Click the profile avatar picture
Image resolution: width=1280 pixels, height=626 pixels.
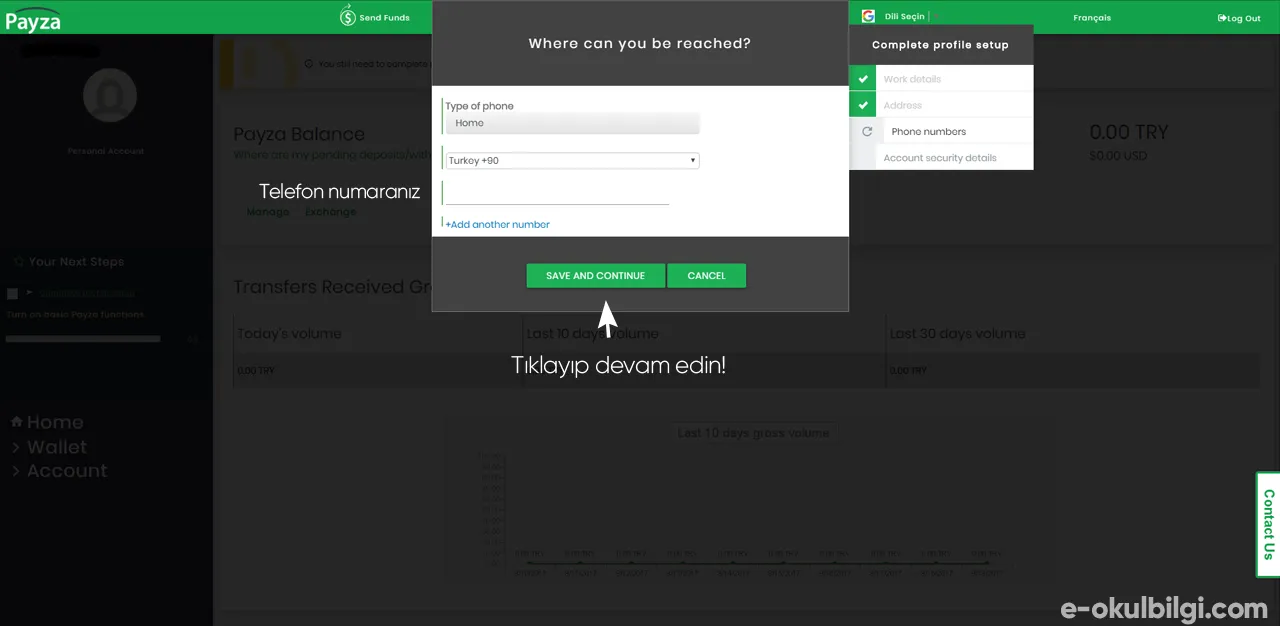[x=110, y=95]
